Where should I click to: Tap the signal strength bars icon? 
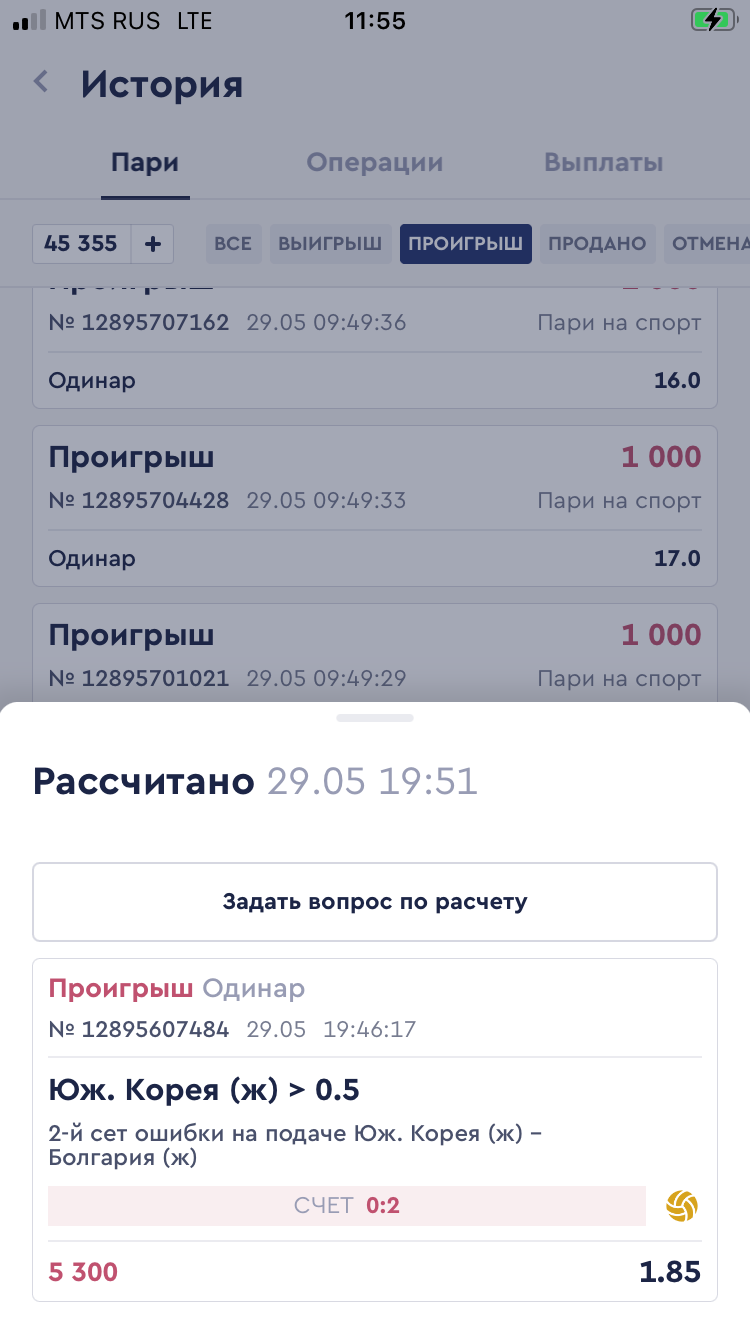tap(29, 20)
